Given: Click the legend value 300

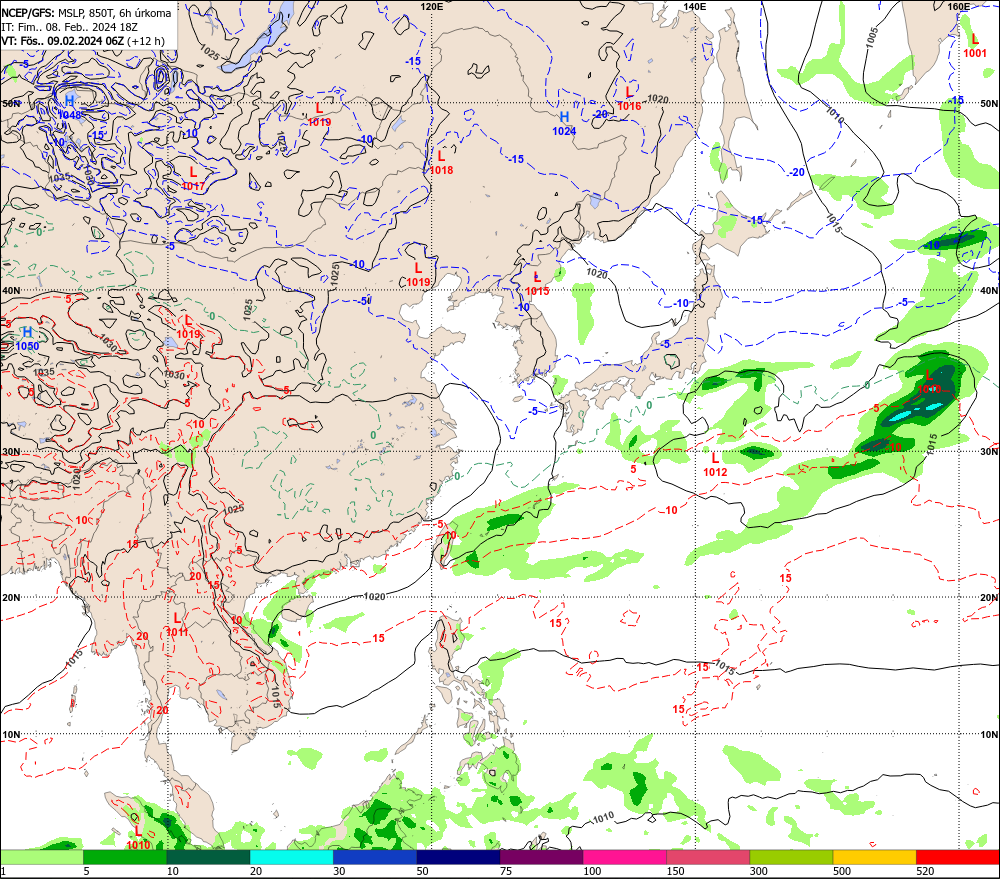Looking at the screenshot, I should pos(758,871).
